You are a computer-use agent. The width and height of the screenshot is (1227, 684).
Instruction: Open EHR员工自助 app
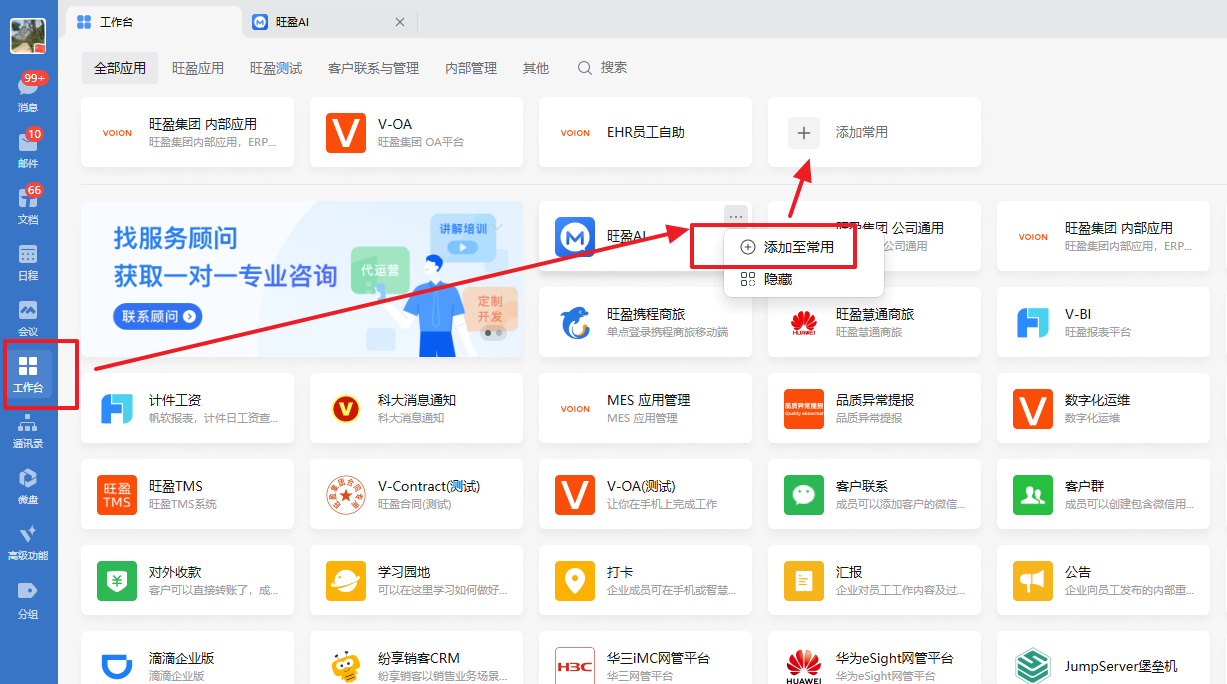pos(646,132)
